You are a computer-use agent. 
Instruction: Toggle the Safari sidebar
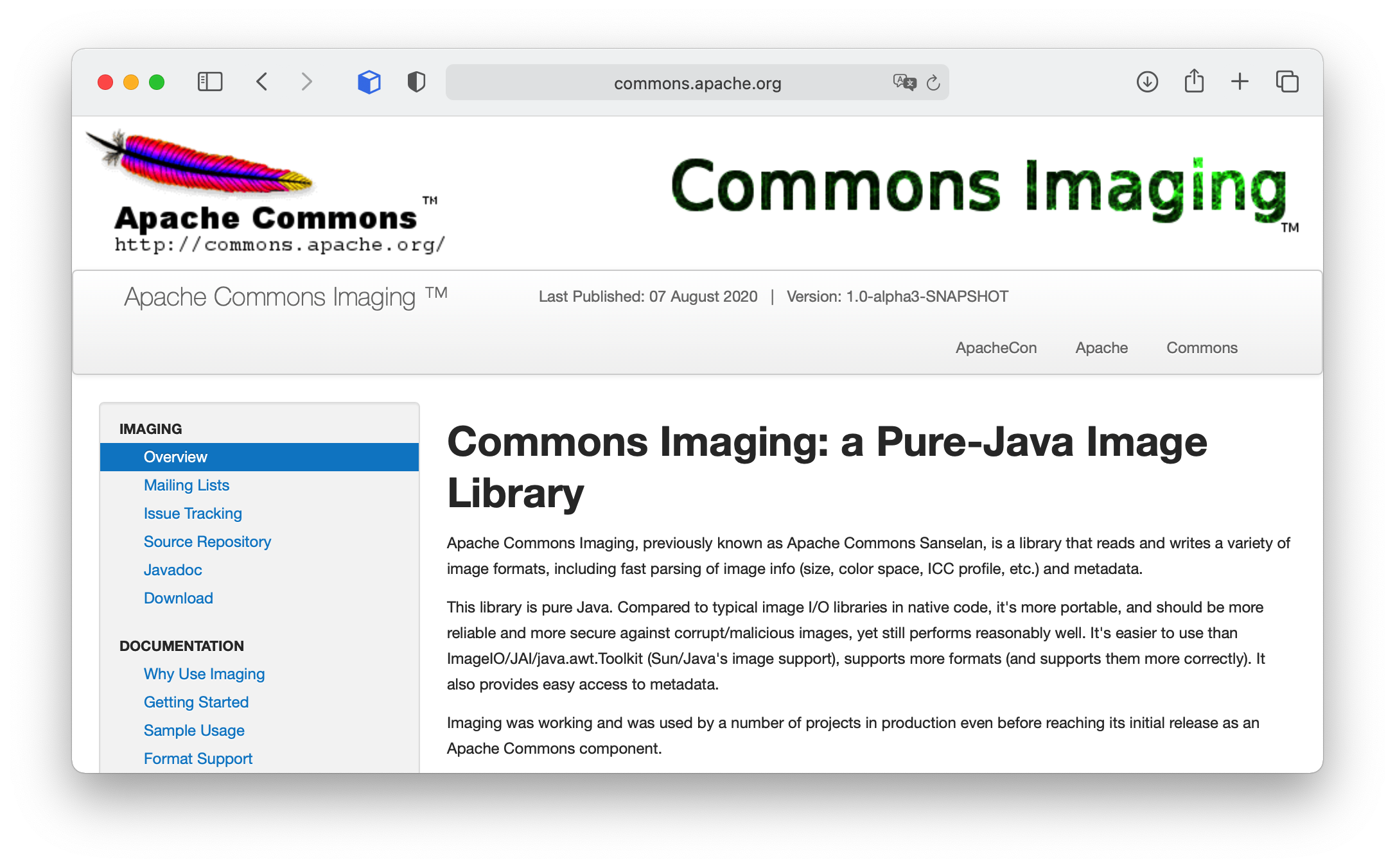click(x=209, y=82)
